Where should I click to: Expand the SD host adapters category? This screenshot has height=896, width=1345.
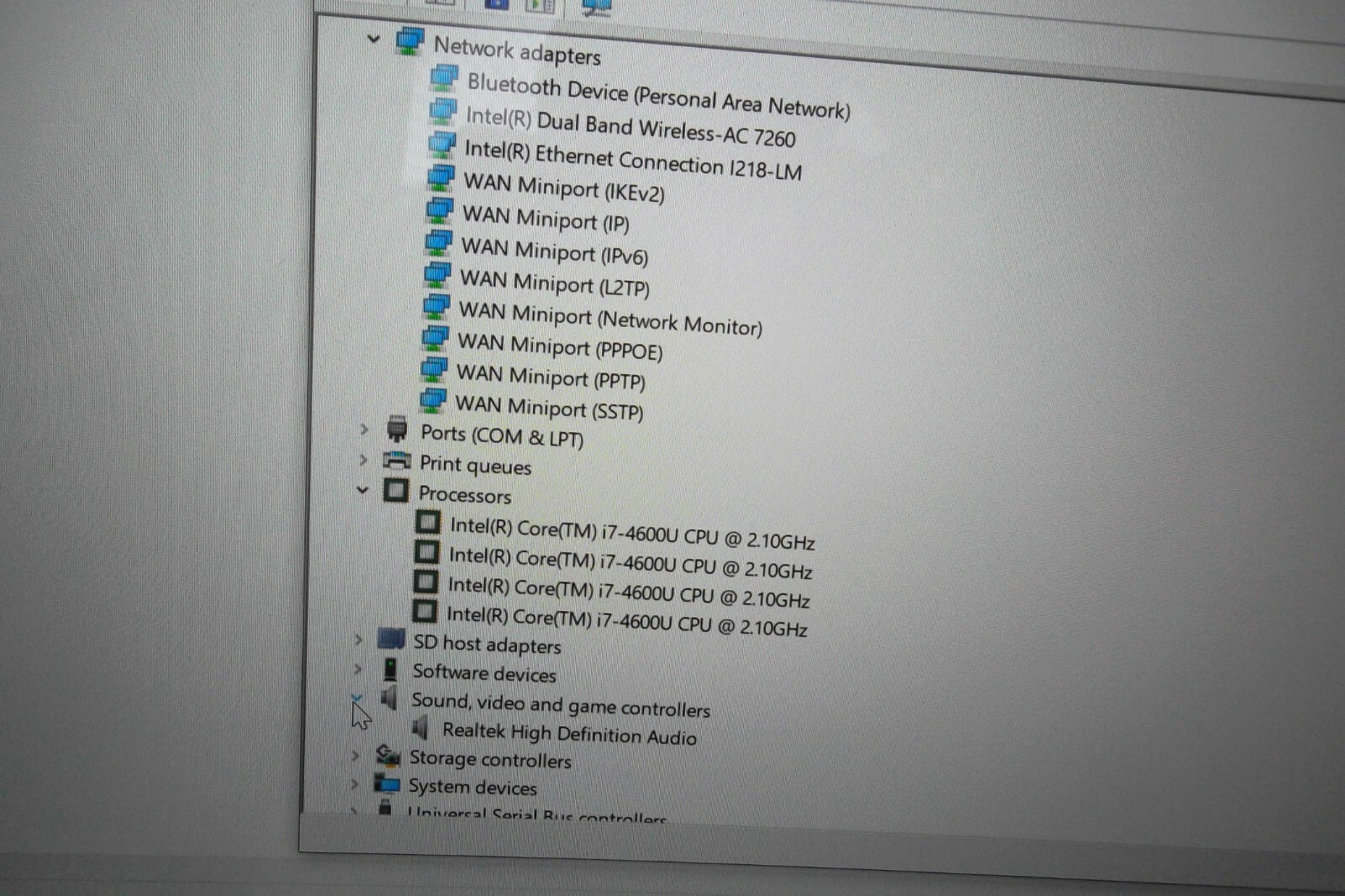(x=358, y=640)
